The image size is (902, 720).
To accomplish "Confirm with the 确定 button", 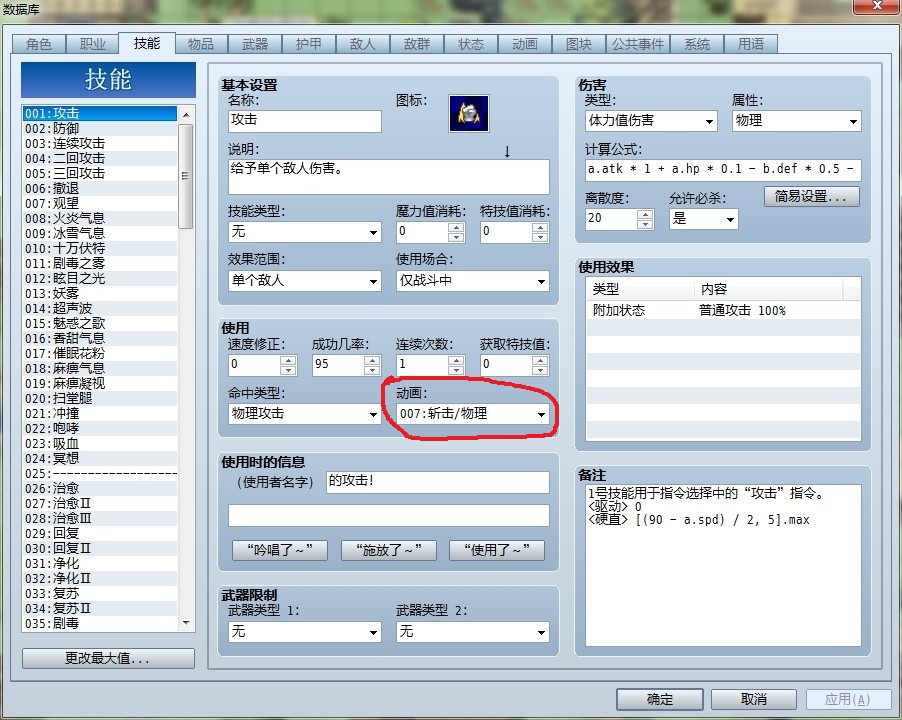I will coord(660,700).
